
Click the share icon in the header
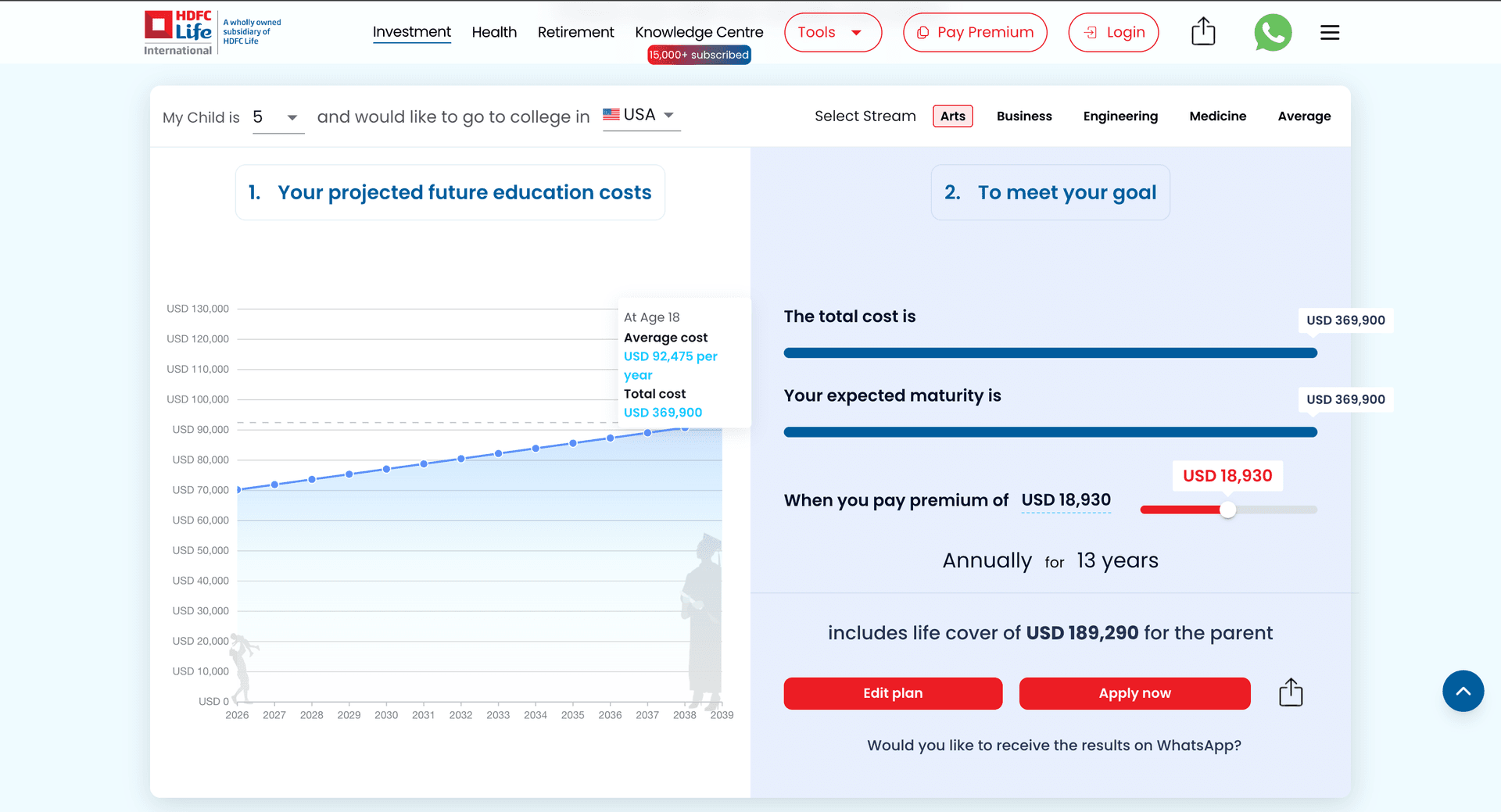1203,32
